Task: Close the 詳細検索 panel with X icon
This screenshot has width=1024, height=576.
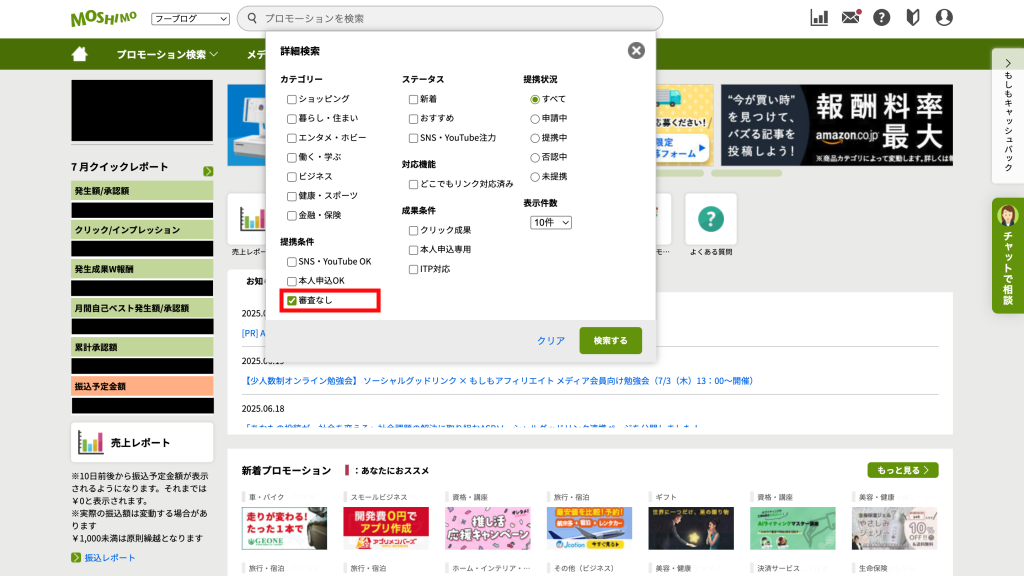Action: [x=636, y=51]
